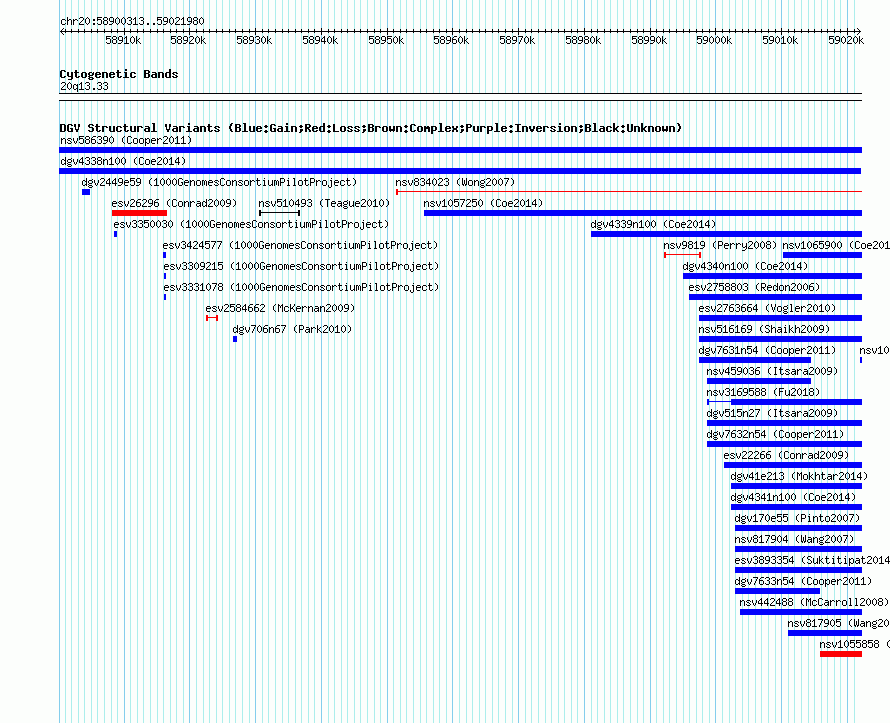Open dgv515n27 (Itsara2009) label
The image size is (890, 723).
(x=772, y=413)
